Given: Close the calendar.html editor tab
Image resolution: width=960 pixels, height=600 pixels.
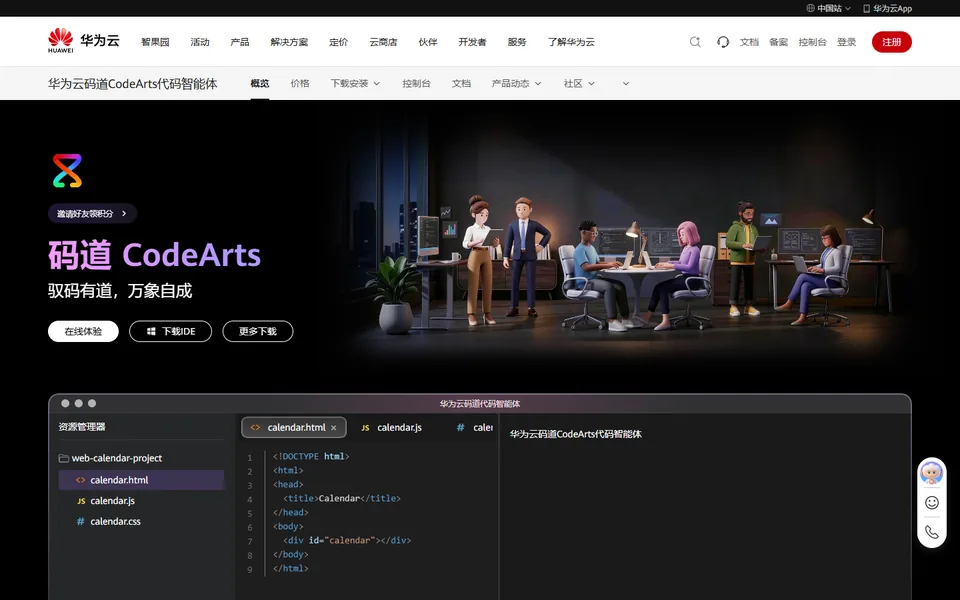Looking at the screenshot, I should [334, 428].
